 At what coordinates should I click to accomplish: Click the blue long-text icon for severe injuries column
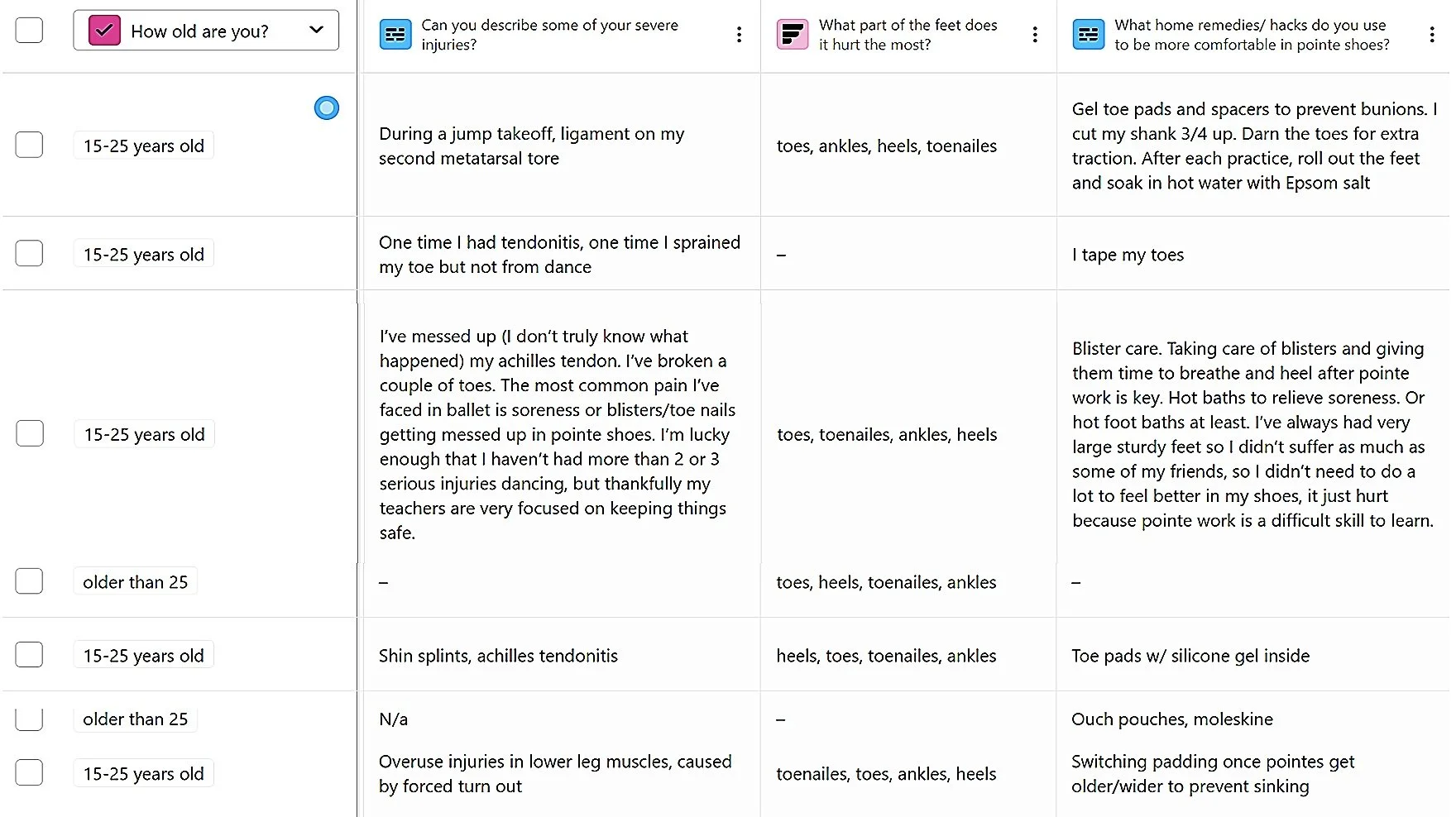395,35
